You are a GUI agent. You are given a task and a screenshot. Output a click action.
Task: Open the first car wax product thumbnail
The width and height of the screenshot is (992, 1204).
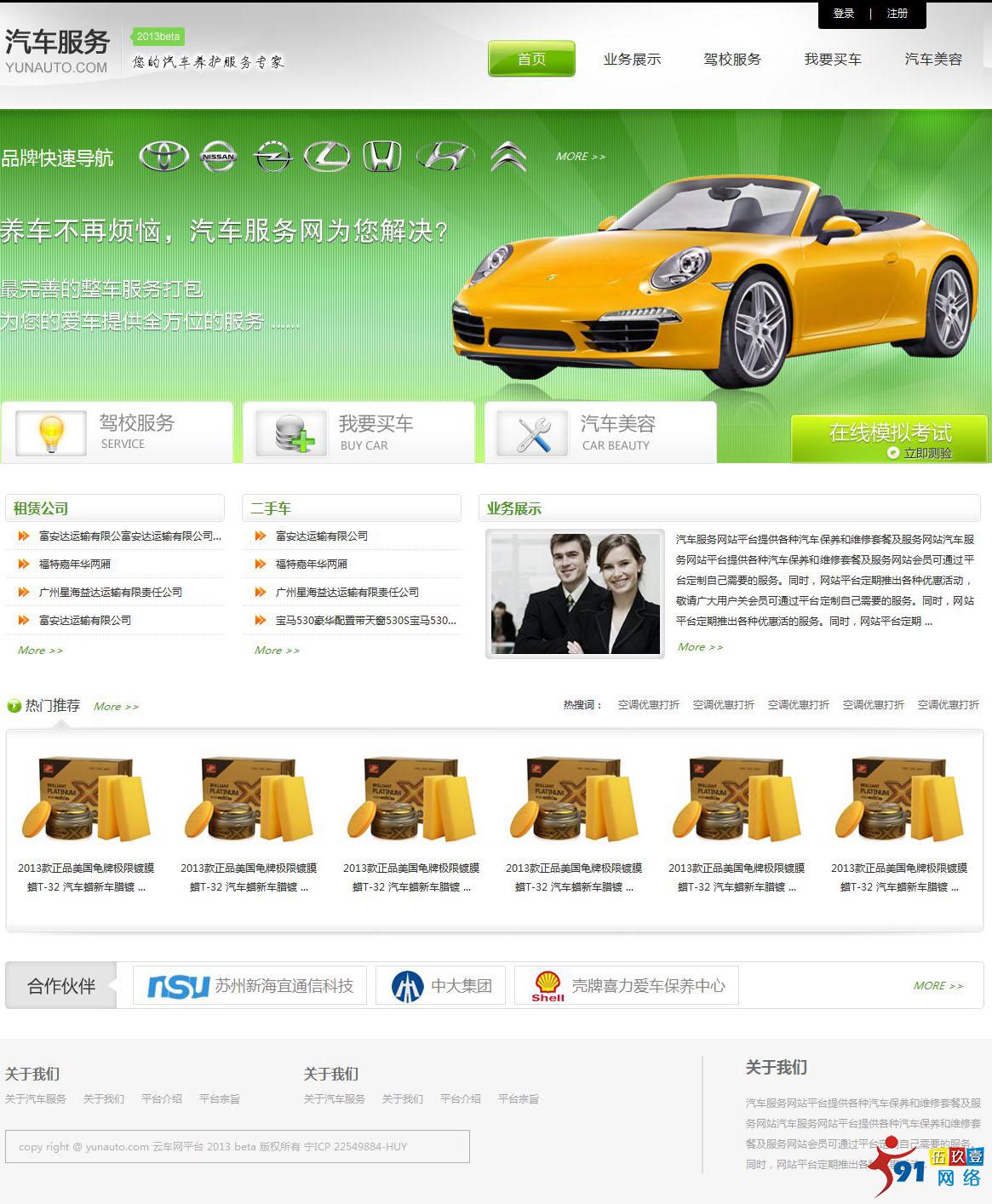coord(86,800)
